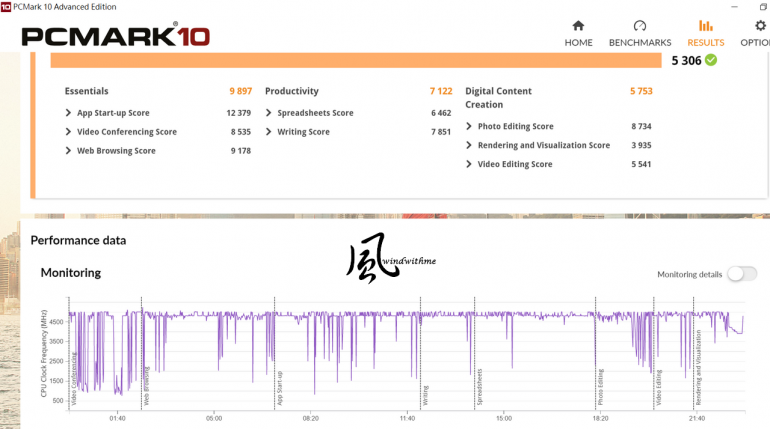770x429 pixels.
Task: Click the Productivity heading
Action: point(292,91)
